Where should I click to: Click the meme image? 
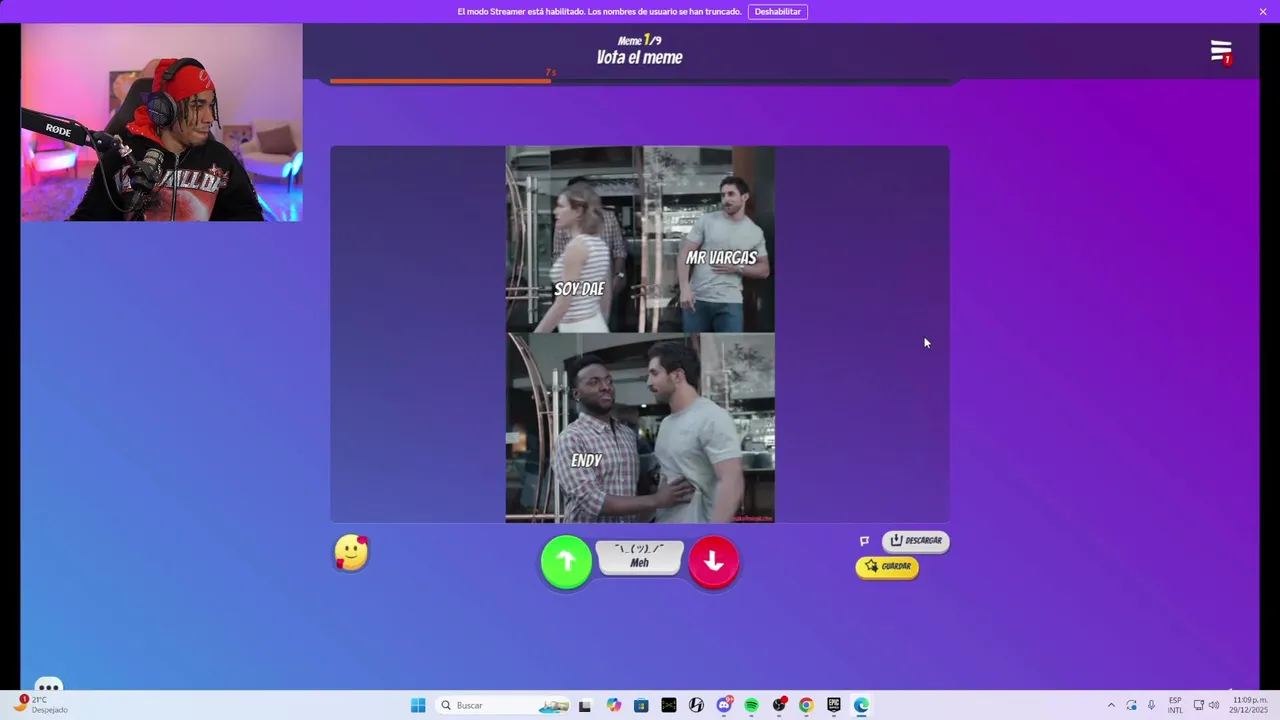(640, 334)
